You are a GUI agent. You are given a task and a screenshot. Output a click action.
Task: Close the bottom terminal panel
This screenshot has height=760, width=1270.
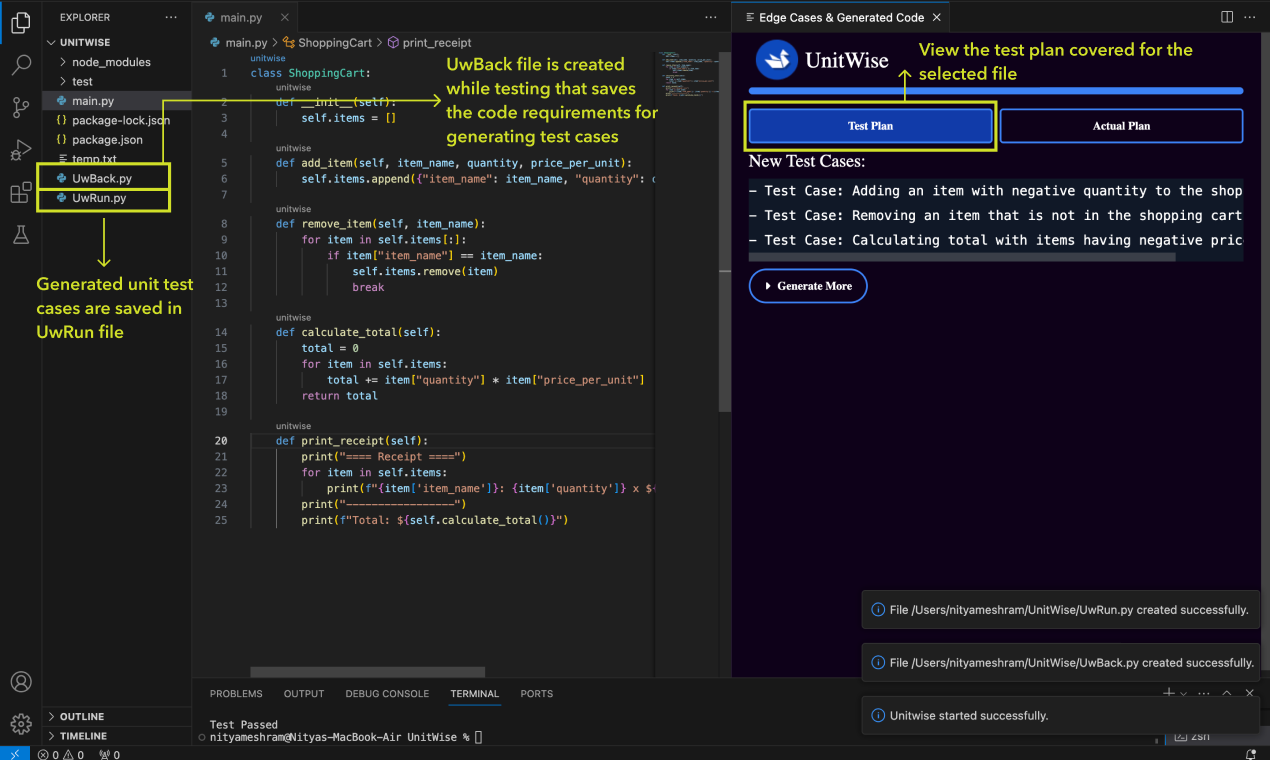(1249, 693)
